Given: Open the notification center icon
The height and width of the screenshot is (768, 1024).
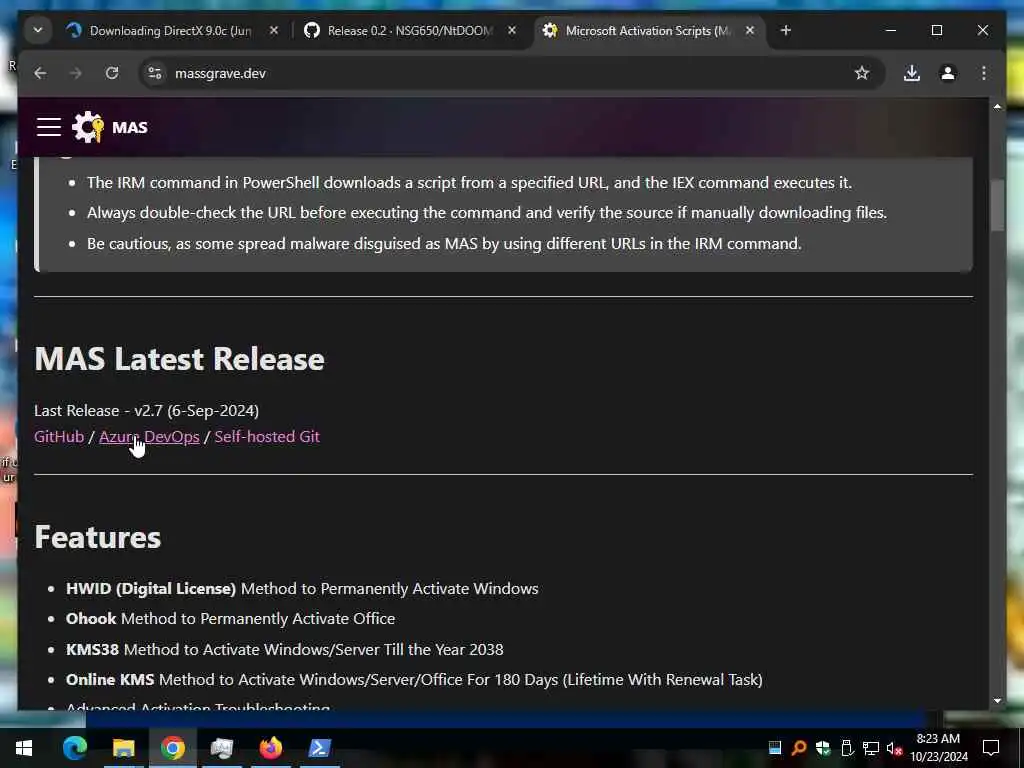Looking at the screenshot, I should click(x=991, y=748).
